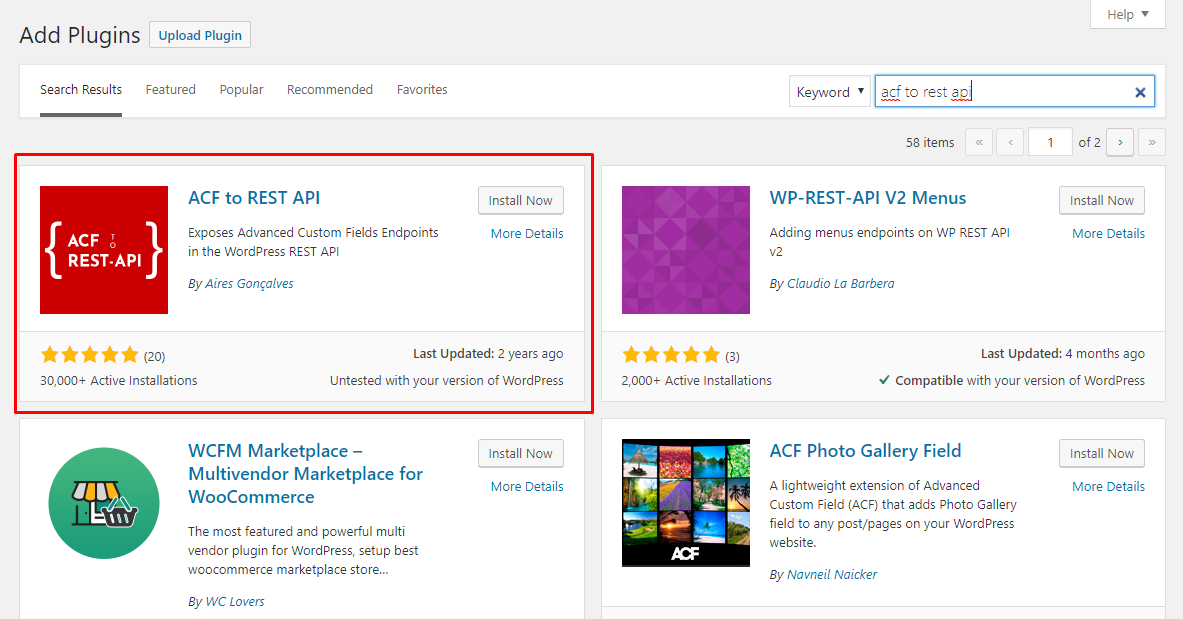Clear the search field using the X icon
This screenshot has width=1183, height=619.
[x=1140, y=91]
